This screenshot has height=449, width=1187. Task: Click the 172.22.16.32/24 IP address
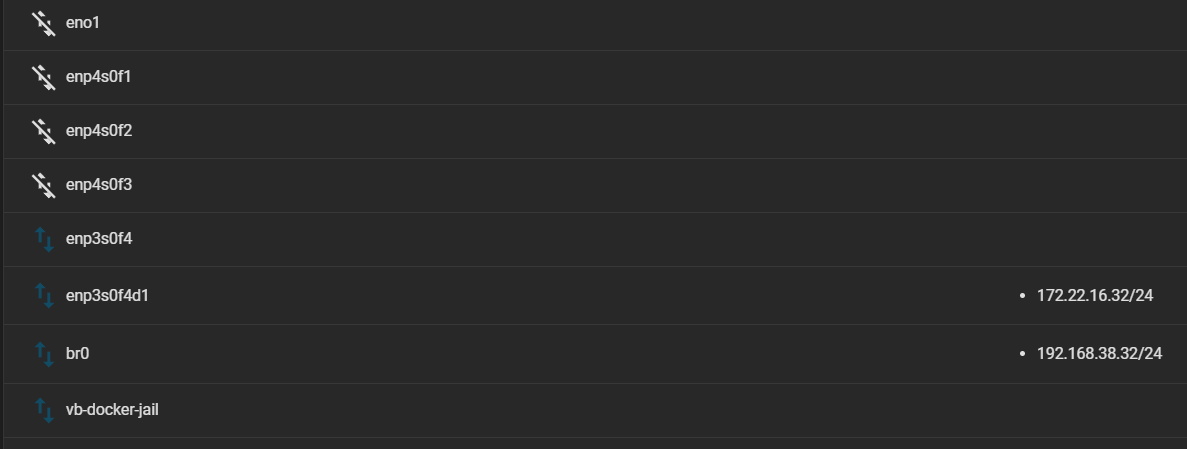tap(1095, 295)
